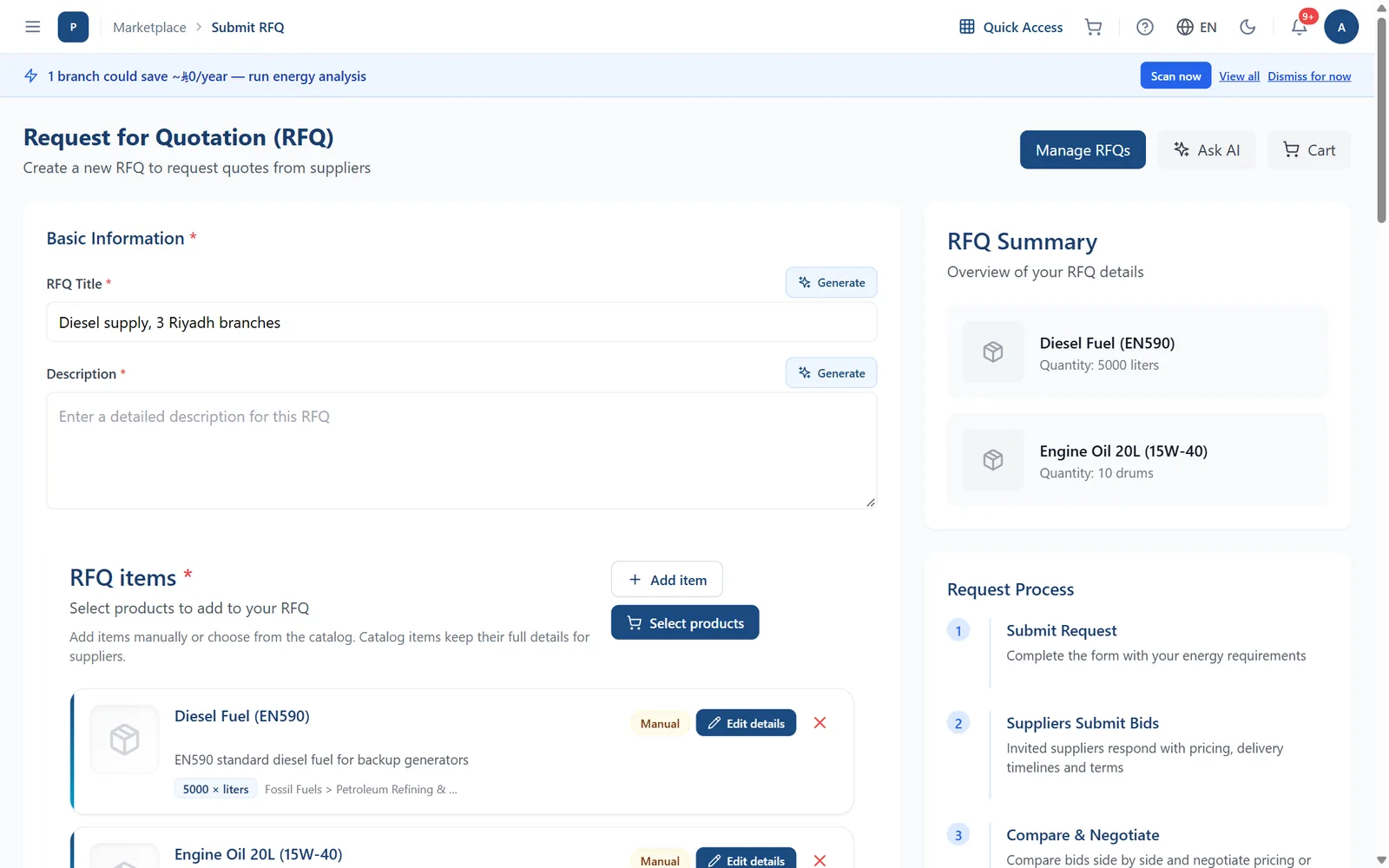This screenshot has height=868, width=1389.
Task: Click Engine Oil summary package icon
Action: [993, 460]
